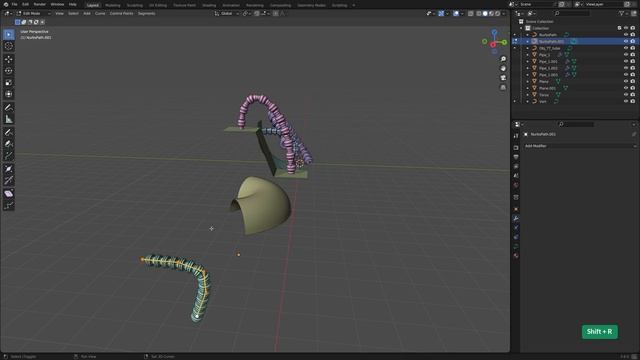The image size is (640, 360).
Task: Open the Tool settings properties tab
Action: point(516,136)
